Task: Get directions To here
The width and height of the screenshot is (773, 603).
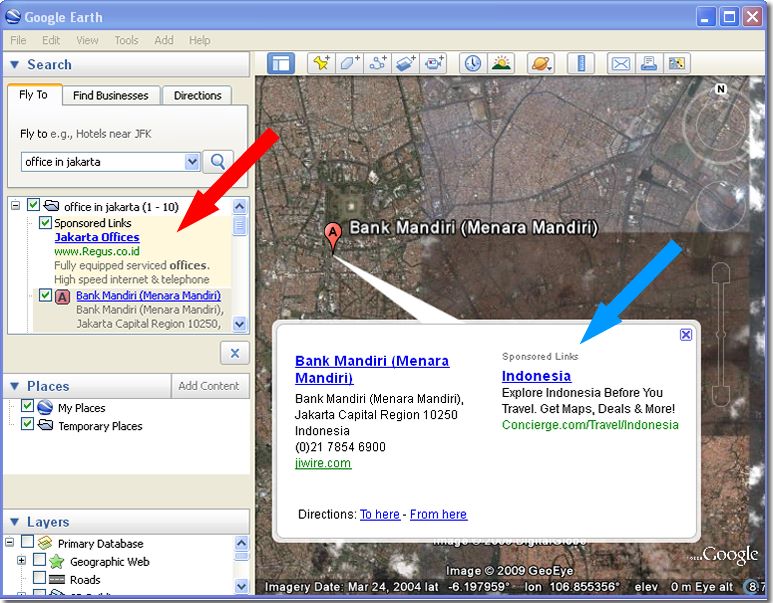Action: click(x=380, y=514)
